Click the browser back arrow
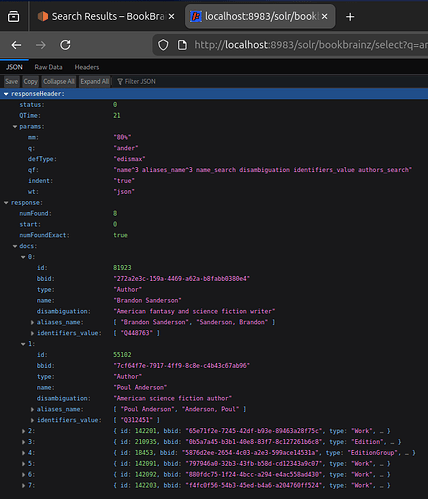The image size is (428, 499). [16, 45]
